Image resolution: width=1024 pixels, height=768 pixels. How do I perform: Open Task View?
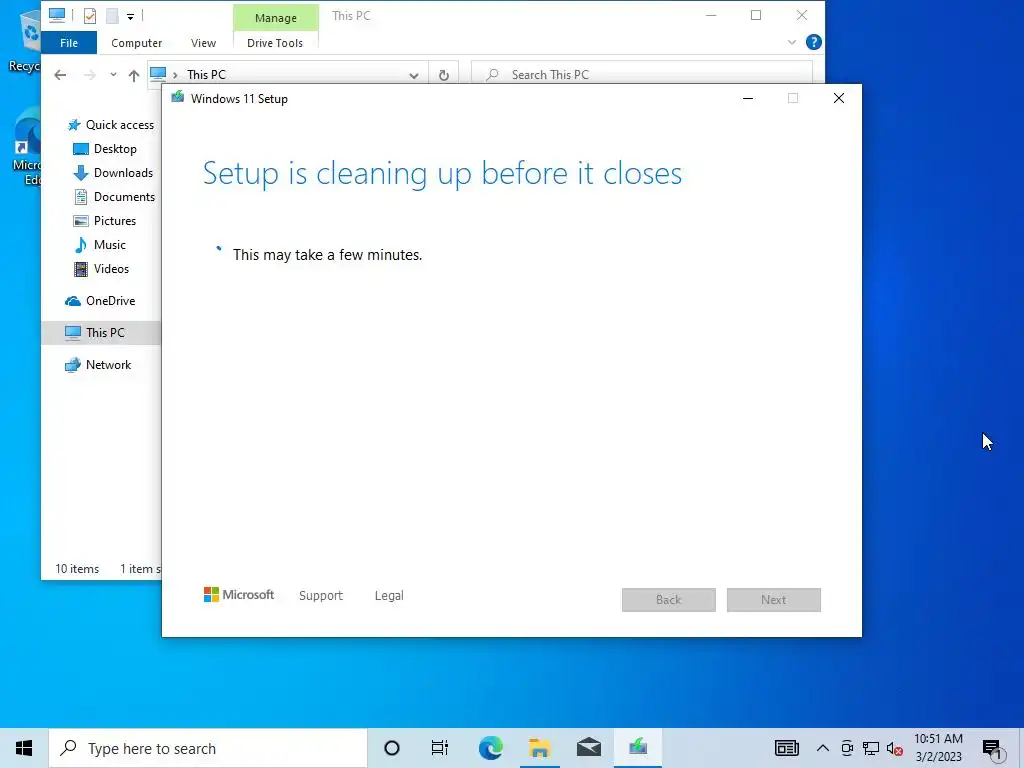(x=440, y=748)
